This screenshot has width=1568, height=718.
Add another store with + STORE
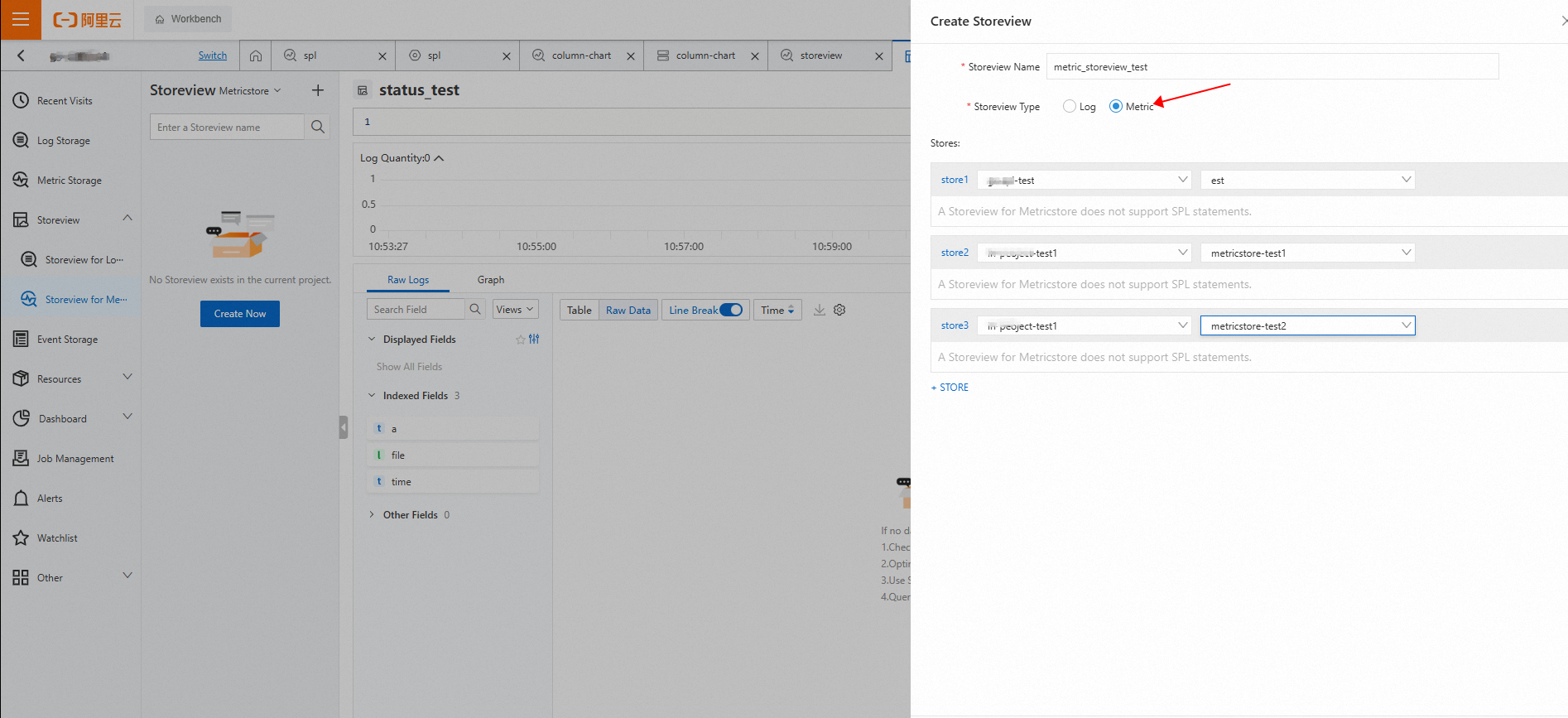point(950,388)
